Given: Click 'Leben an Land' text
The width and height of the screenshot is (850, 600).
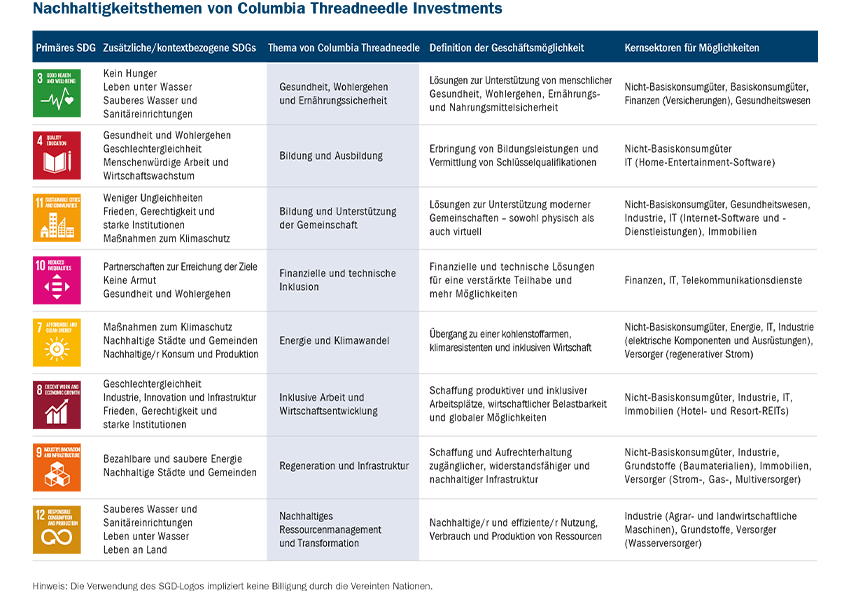Looking at the screenshot, I should click(x=135, y=550).
